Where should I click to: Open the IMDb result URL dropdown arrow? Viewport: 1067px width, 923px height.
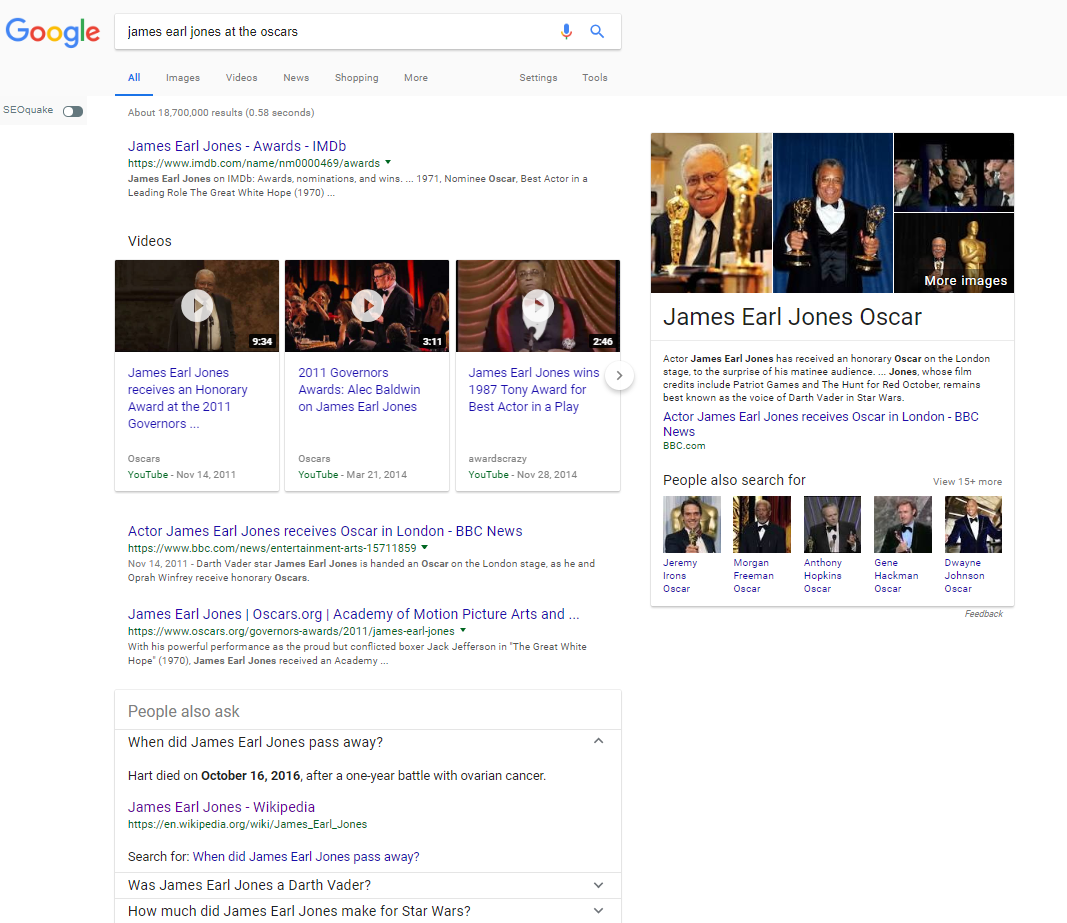pyautogui.click(x=388, y=163)
